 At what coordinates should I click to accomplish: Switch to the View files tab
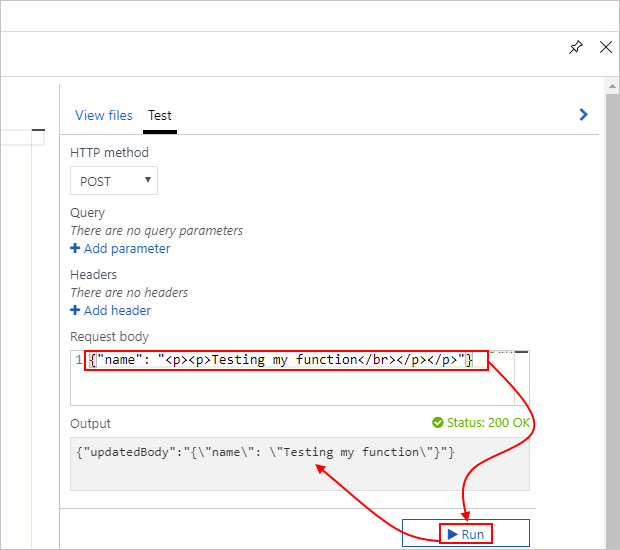[x=104, y=115]
